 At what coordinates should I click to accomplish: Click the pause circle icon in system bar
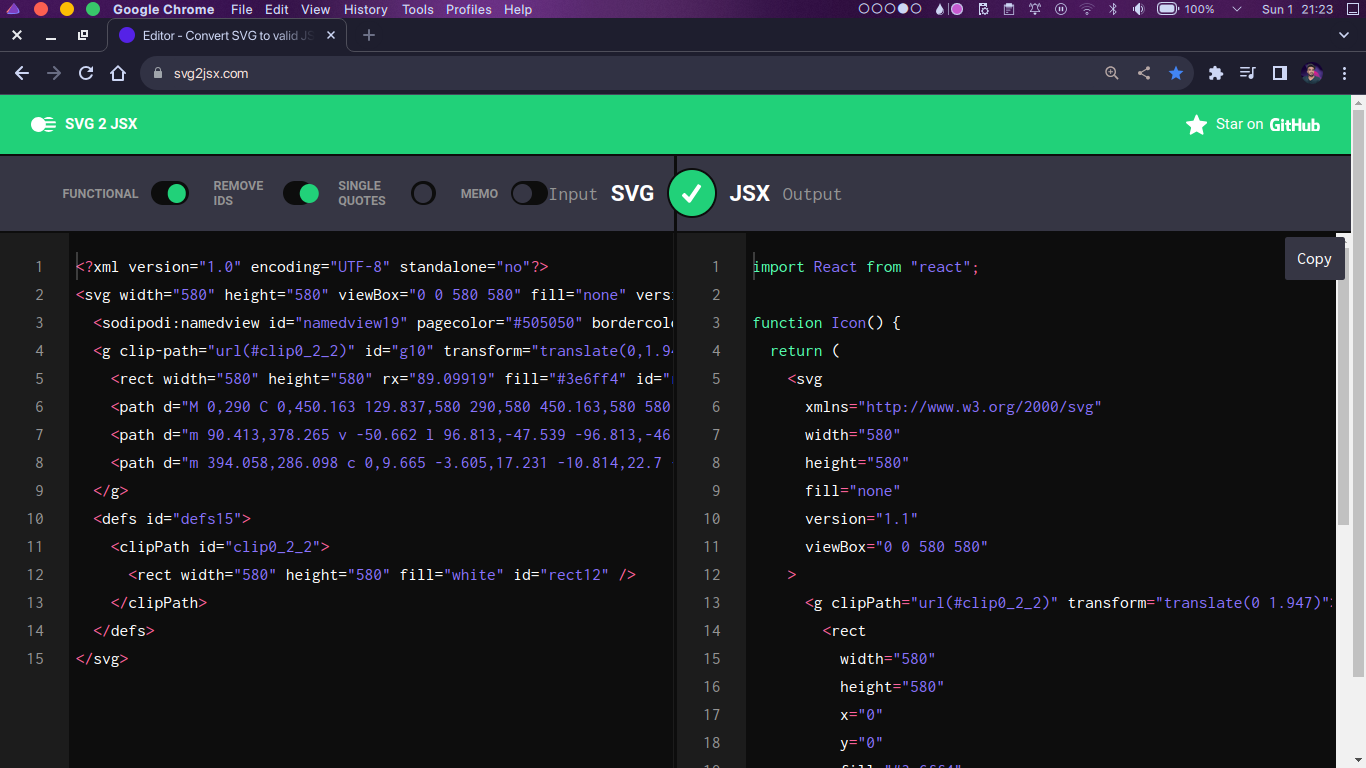(x=1061, y=9)
